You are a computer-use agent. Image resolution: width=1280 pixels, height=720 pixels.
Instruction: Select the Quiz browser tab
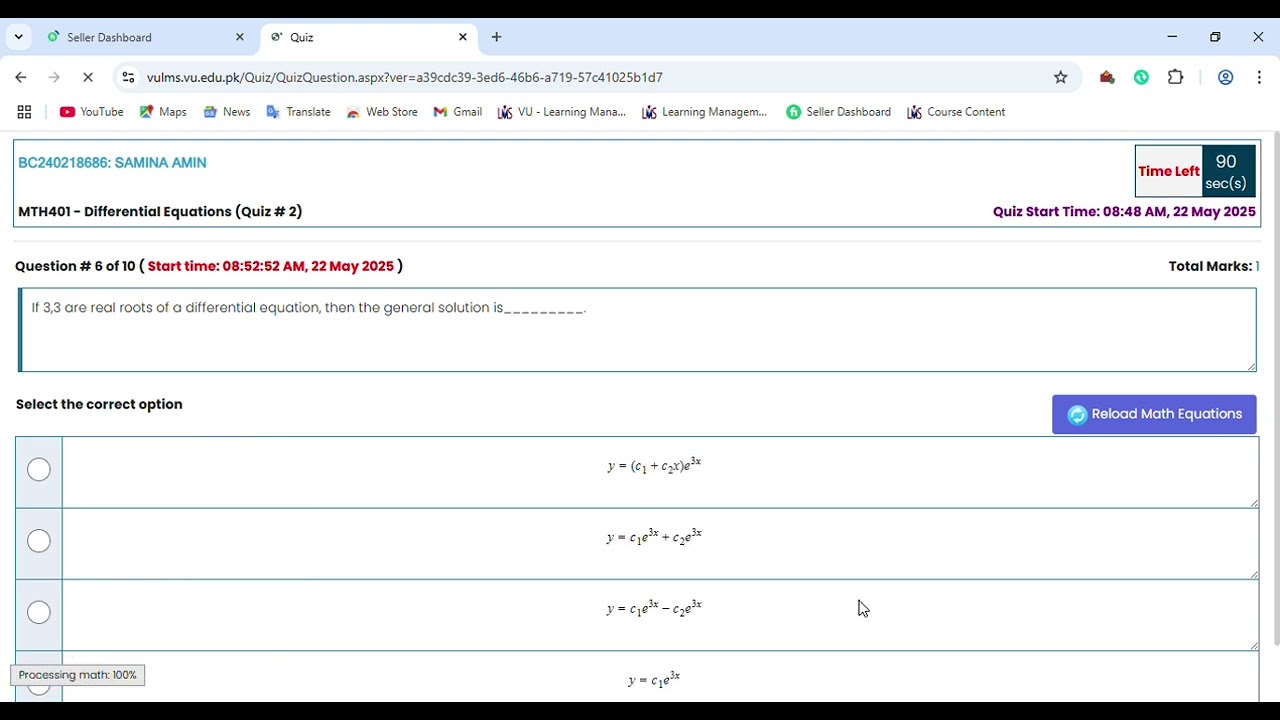tap(370, 37)
